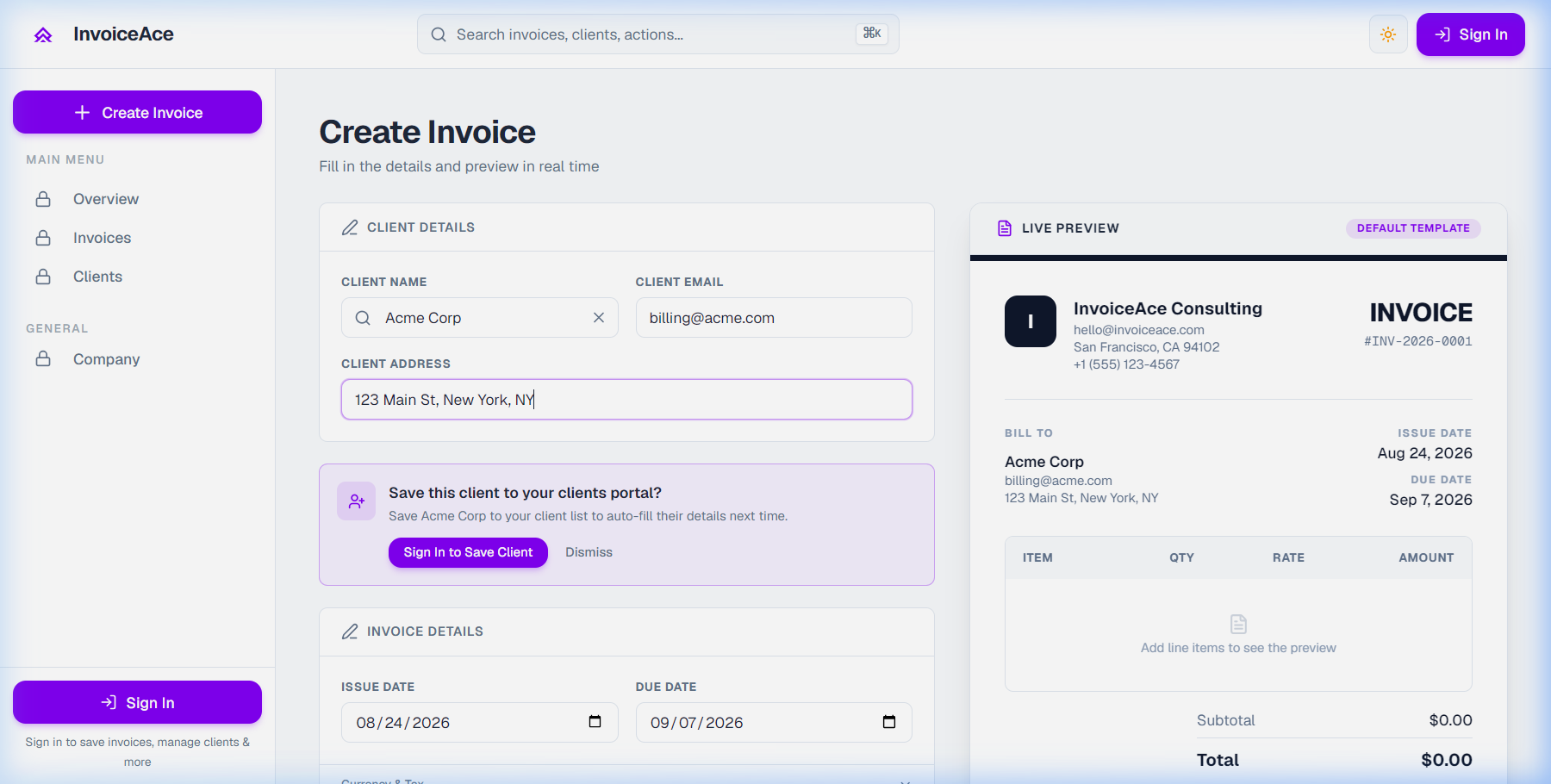This screenshot has height=784, width=1551.
Task: Click the Create Invoice sidebar button
Action: 137,112
